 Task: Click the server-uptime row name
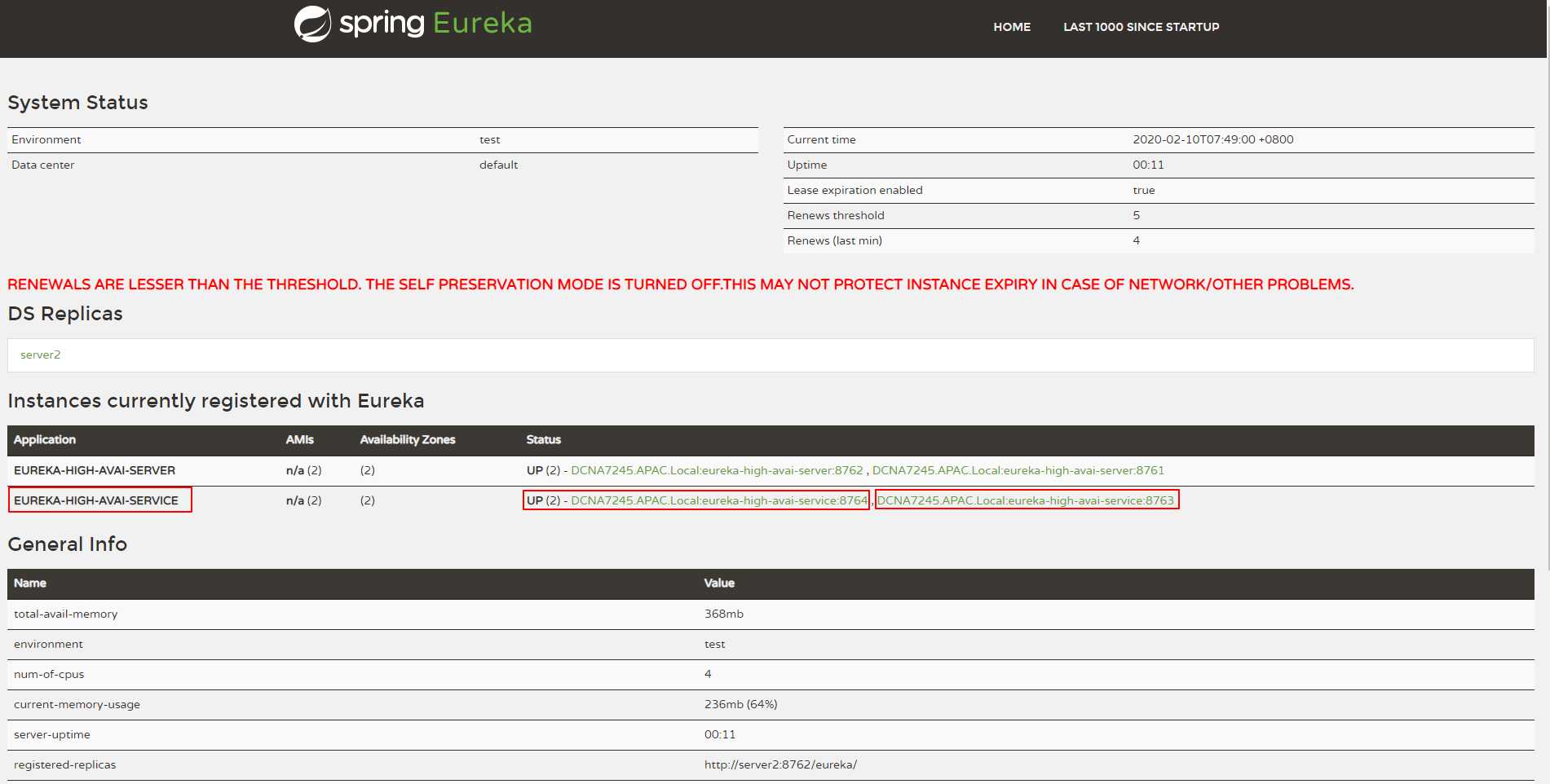tap(52, 734)
